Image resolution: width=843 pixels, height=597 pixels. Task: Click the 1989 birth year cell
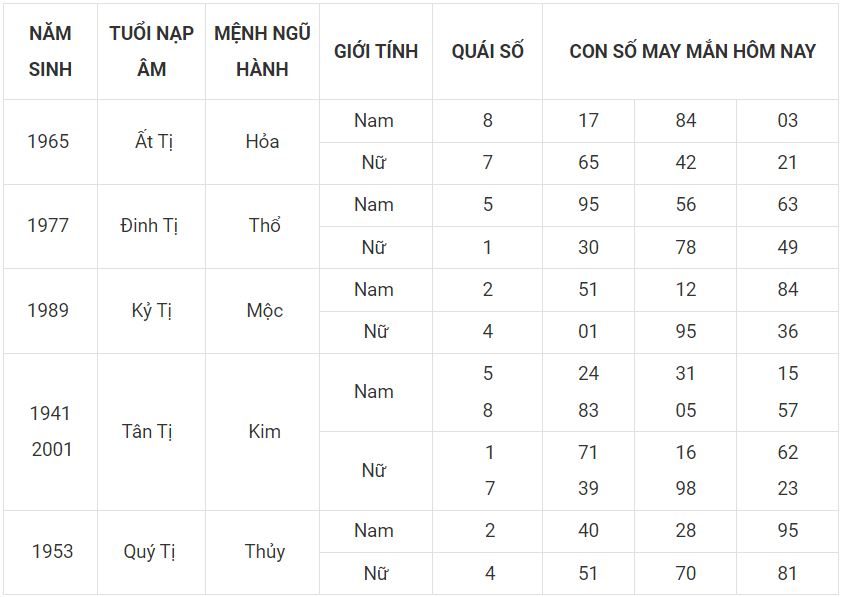50,311
